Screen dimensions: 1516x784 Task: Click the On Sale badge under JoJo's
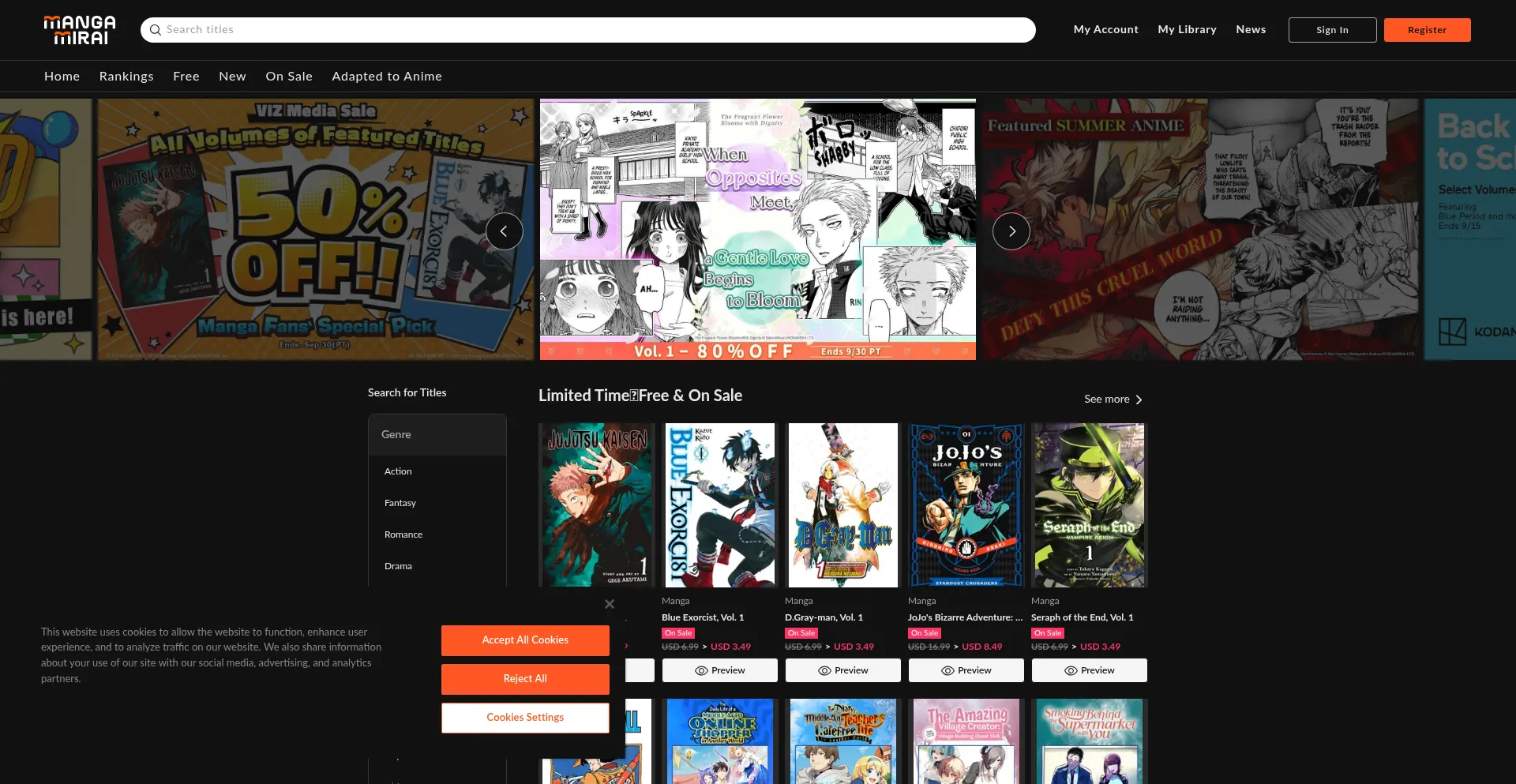pos(925,633)
